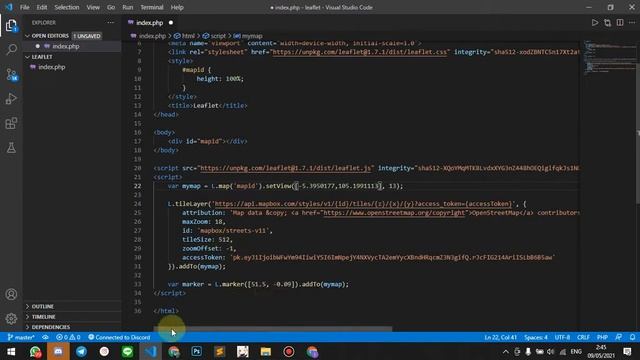
Task: Open the Accounts menu icon
Action: [11, 294]
